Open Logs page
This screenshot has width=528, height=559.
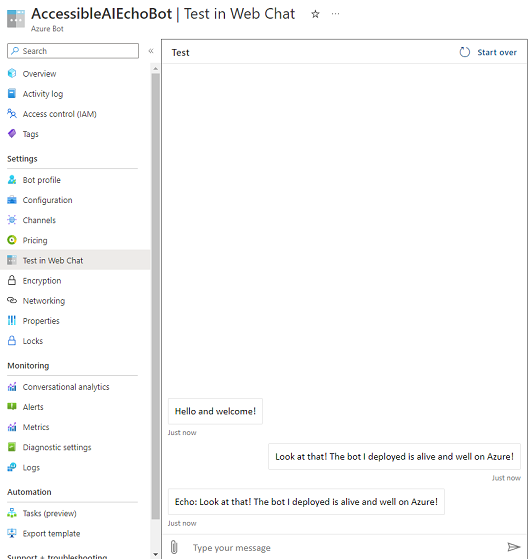tap(31, 467)
